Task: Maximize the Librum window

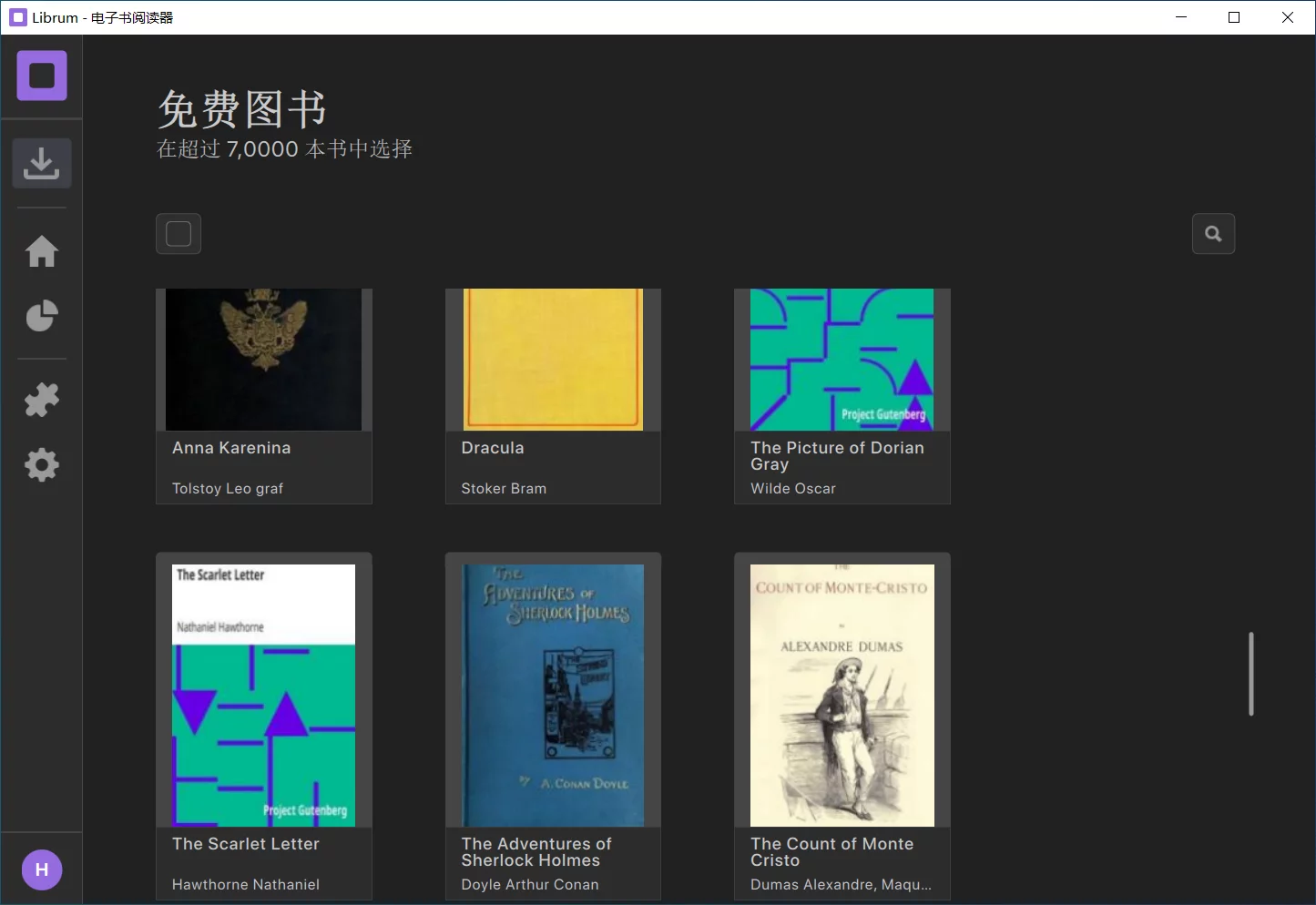Action: pyautogui.click(x=1234, y=17)
